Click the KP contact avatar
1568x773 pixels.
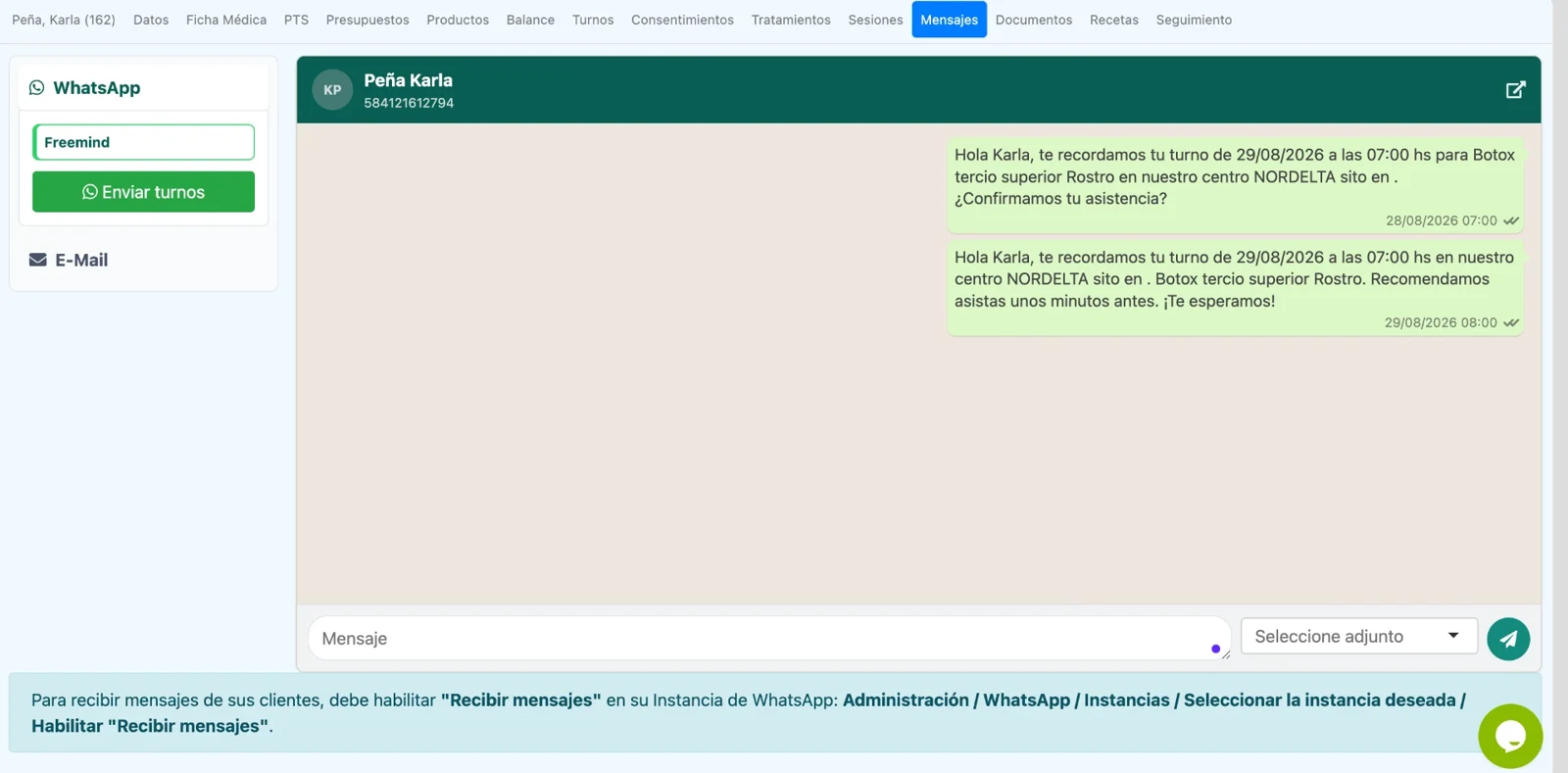tap(332, 90)
